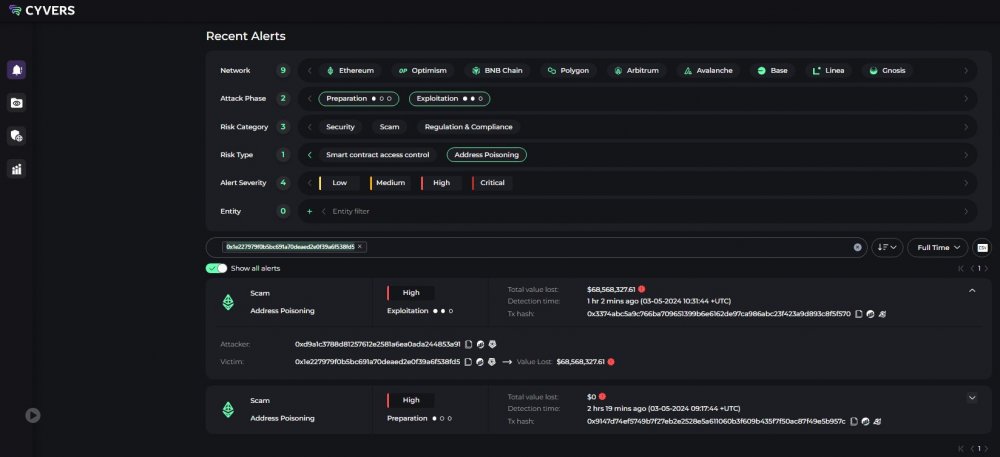Copy the first alert's Tx hash
The height and width of the screenshot is (457, 1000).
(858, 313)
